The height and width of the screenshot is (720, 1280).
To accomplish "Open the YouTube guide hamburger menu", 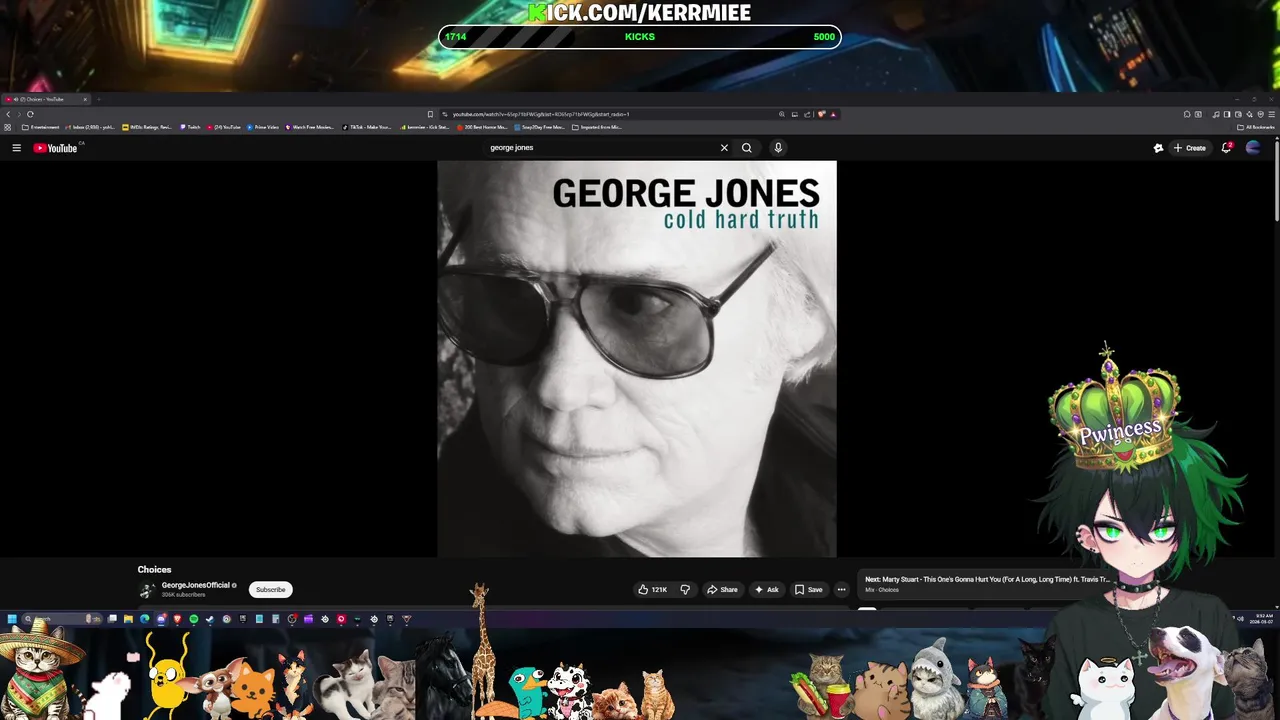I will click(16, 148).
